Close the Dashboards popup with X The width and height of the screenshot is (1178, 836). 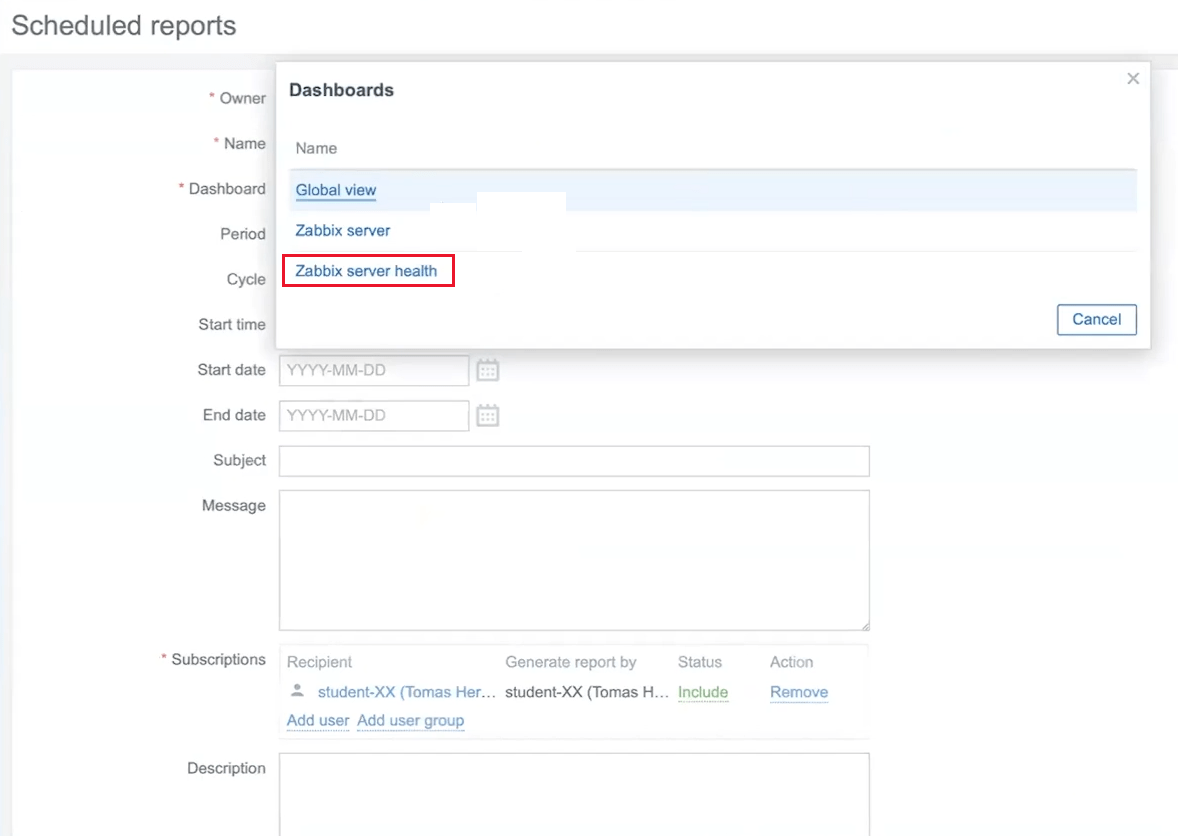coord(1133,79)
